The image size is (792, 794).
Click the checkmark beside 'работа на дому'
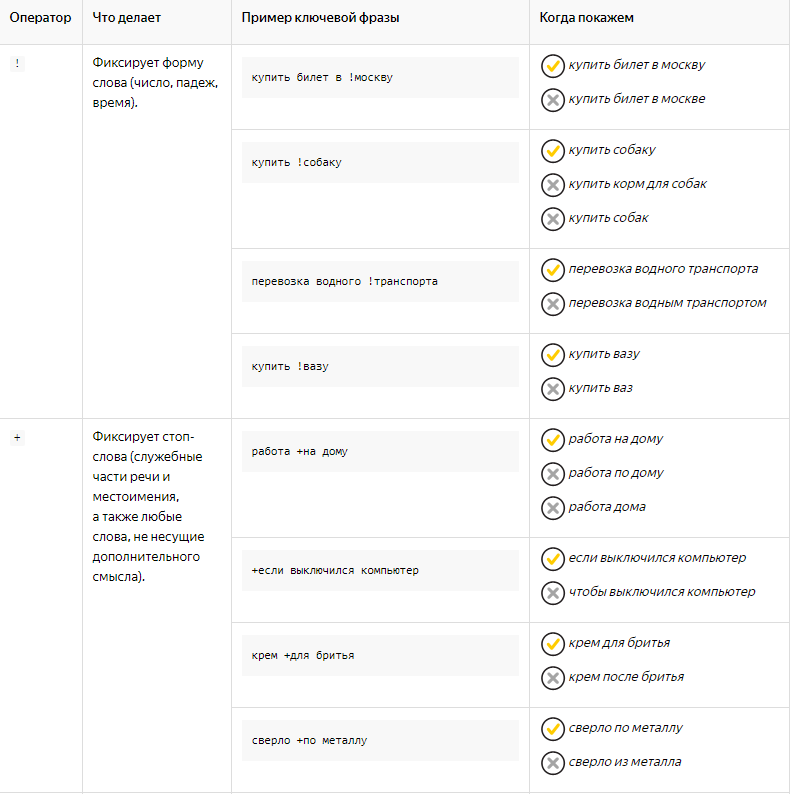point(552,440)
